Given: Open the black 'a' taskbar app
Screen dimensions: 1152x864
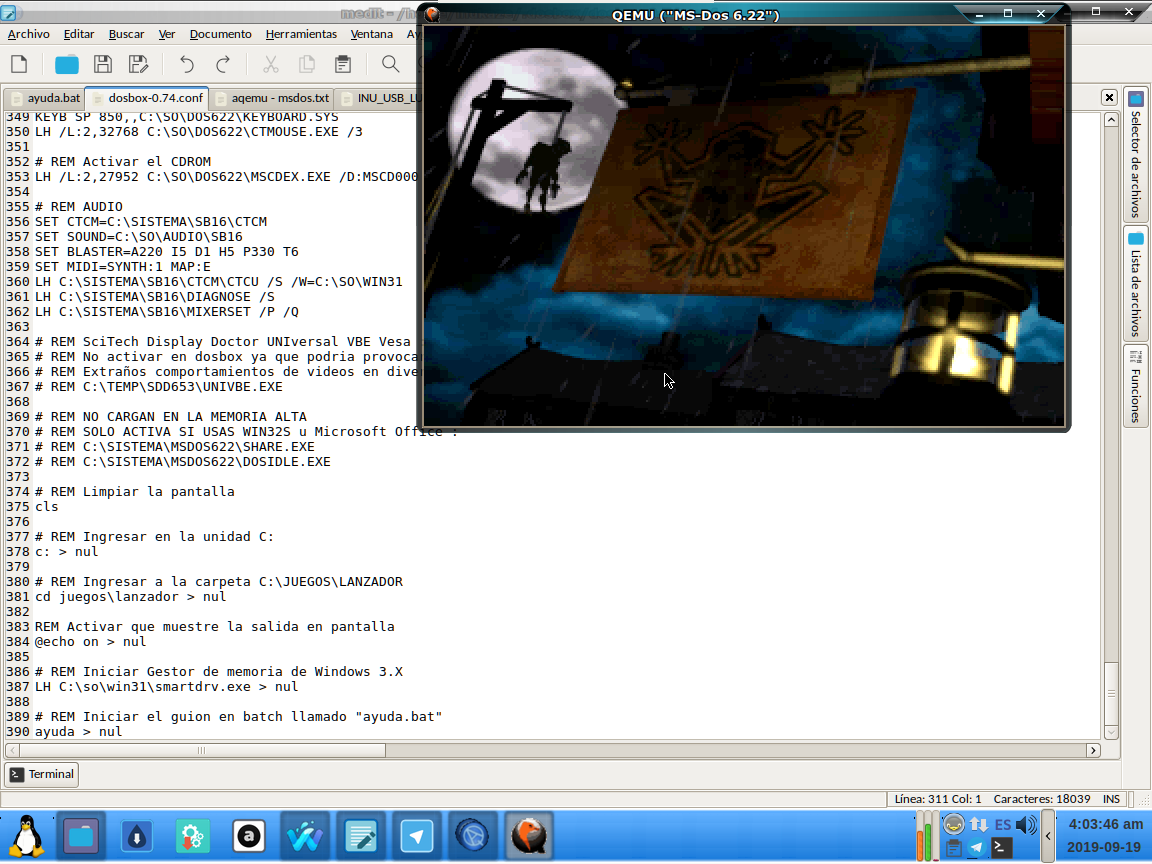Looking at the screenshot, I should (248, 836).
